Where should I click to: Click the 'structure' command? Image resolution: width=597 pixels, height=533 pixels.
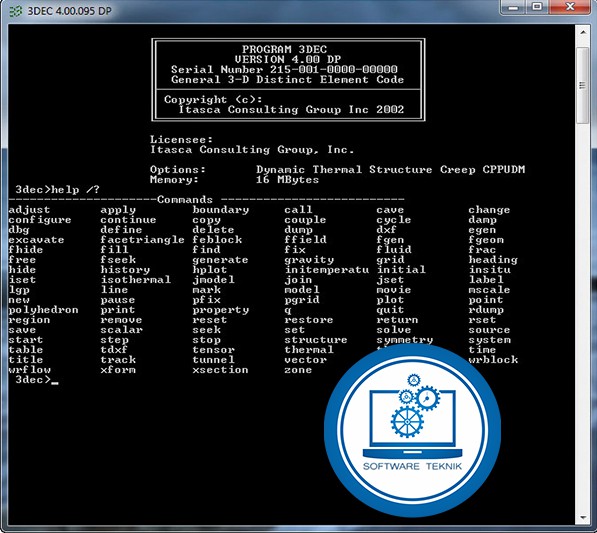point(316,340)
